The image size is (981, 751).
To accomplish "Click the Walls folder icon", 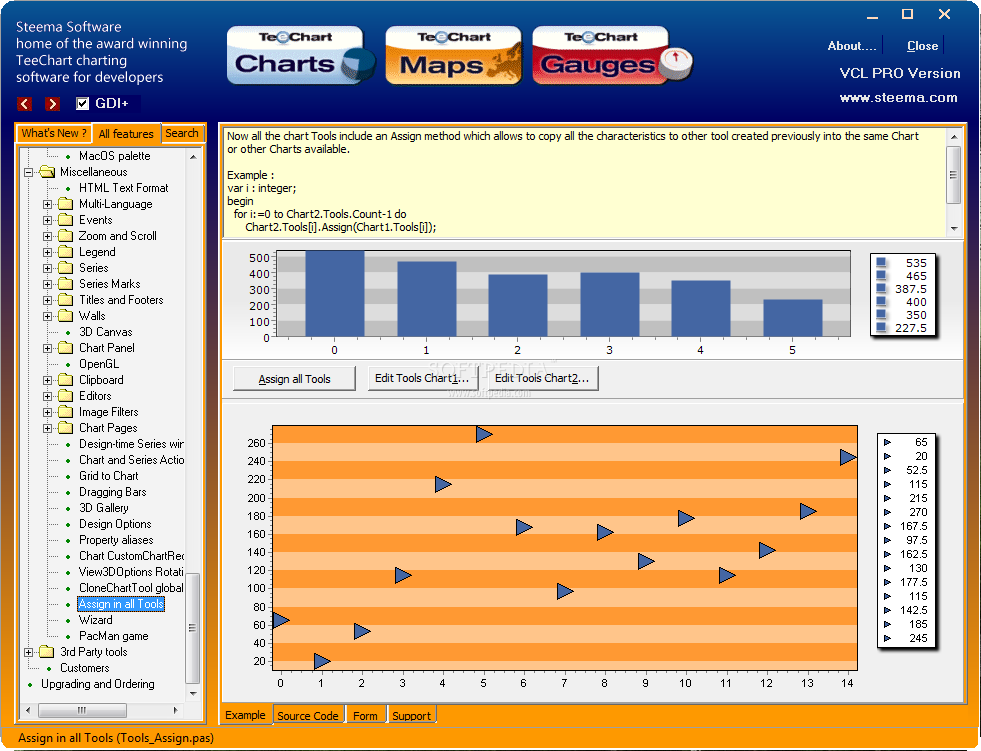I will (x=66, y=316).
